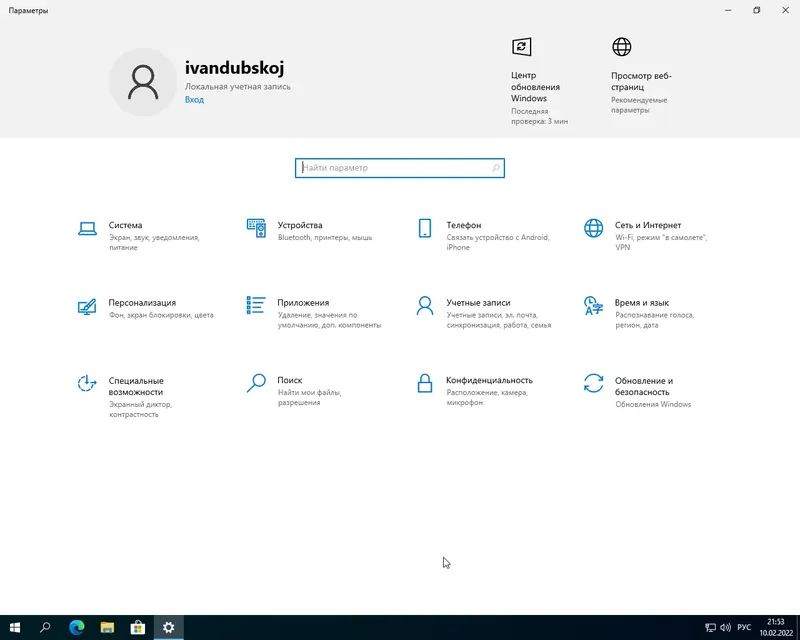Click the Локальная учетная запись text
This screenshot has height=640, width=800.
[238, 87]
